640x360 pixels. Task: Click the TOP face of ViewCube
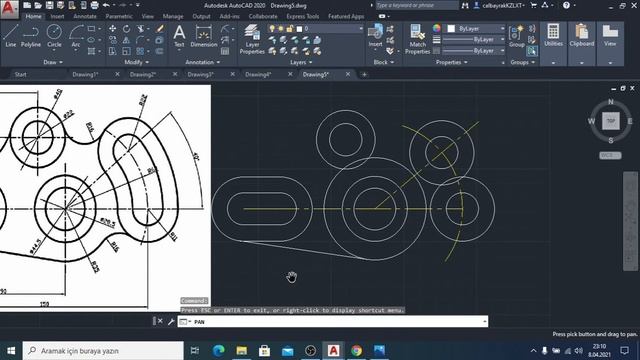611,121
